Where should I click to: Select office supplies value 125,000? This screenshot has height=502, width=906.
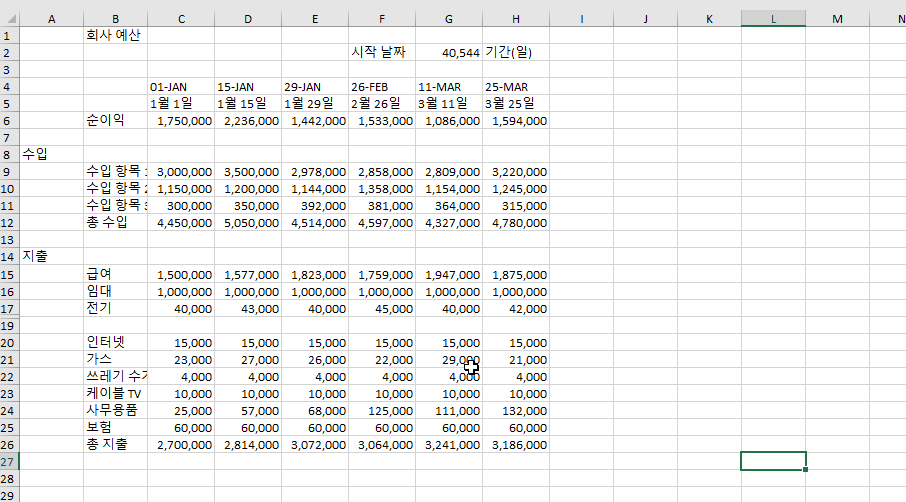[x=381, y=410]
